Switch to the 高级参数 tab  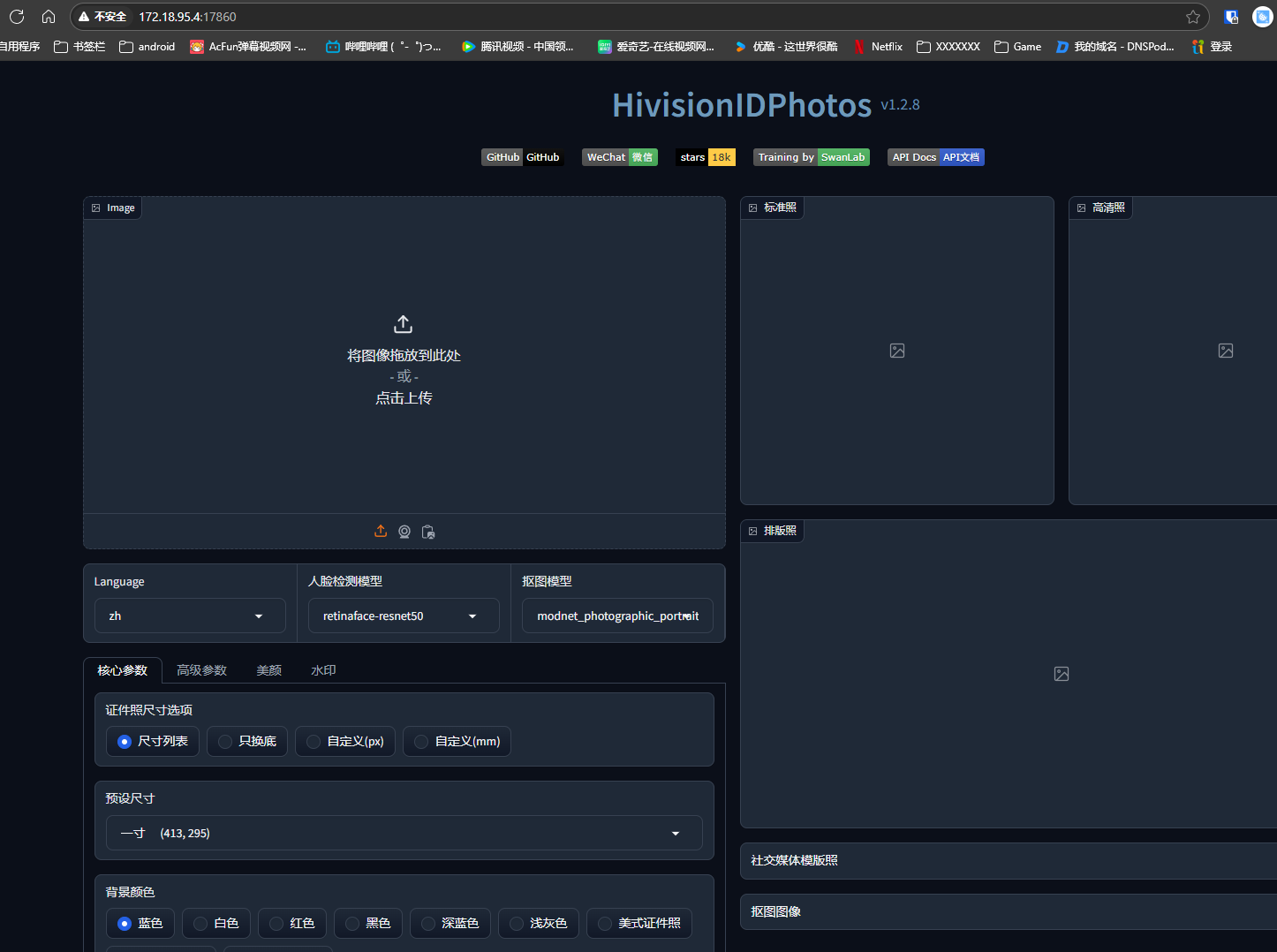coord(202,670)
